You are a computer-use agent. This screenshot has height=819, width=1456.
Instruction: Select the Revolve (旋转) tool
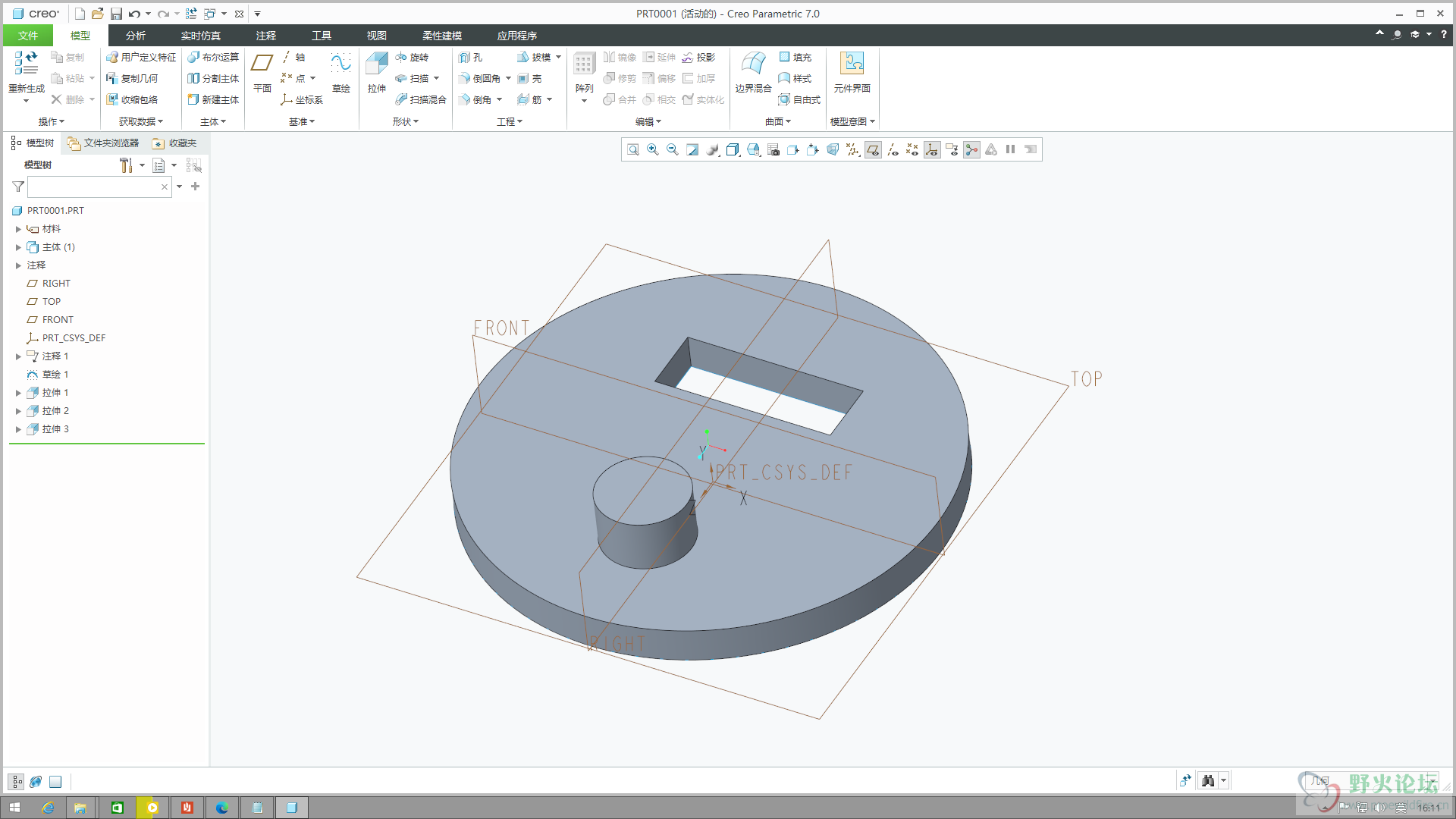click(x=412, y=57)
